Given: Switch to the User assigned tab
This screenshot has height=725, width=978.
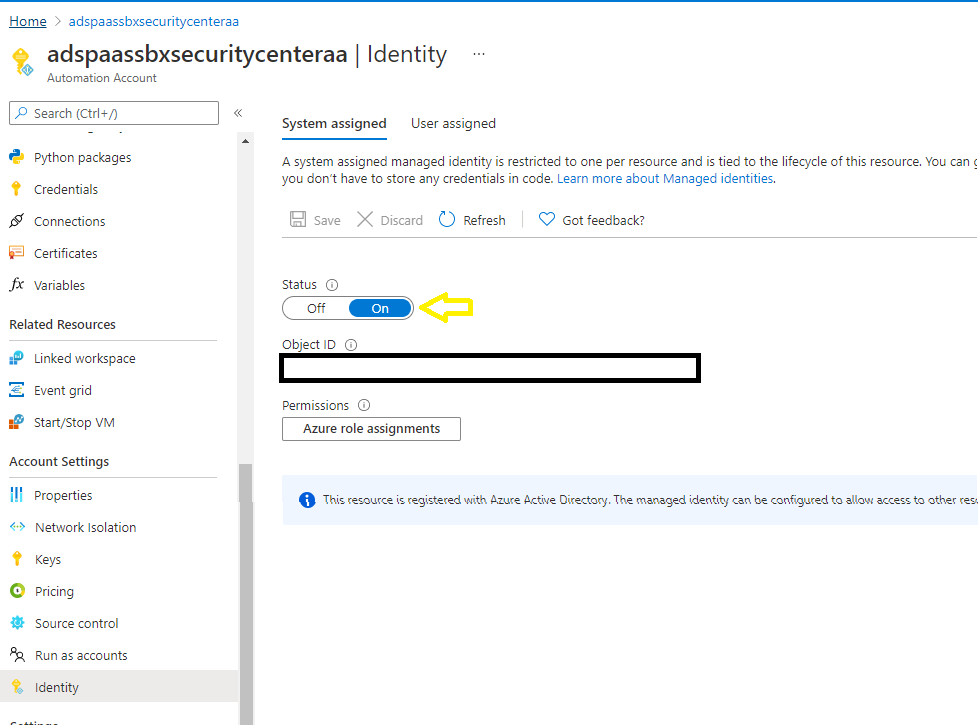Looking at the screenshot, I should point(453,124).
